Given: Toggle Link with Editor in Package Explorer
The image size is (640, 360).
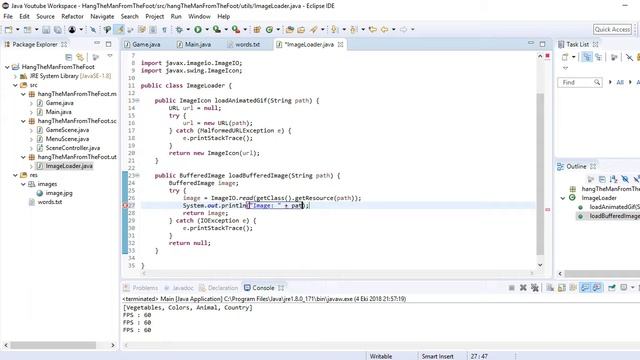Looking at the screenshot, I should pyautogui.click(x=80, y=57).
